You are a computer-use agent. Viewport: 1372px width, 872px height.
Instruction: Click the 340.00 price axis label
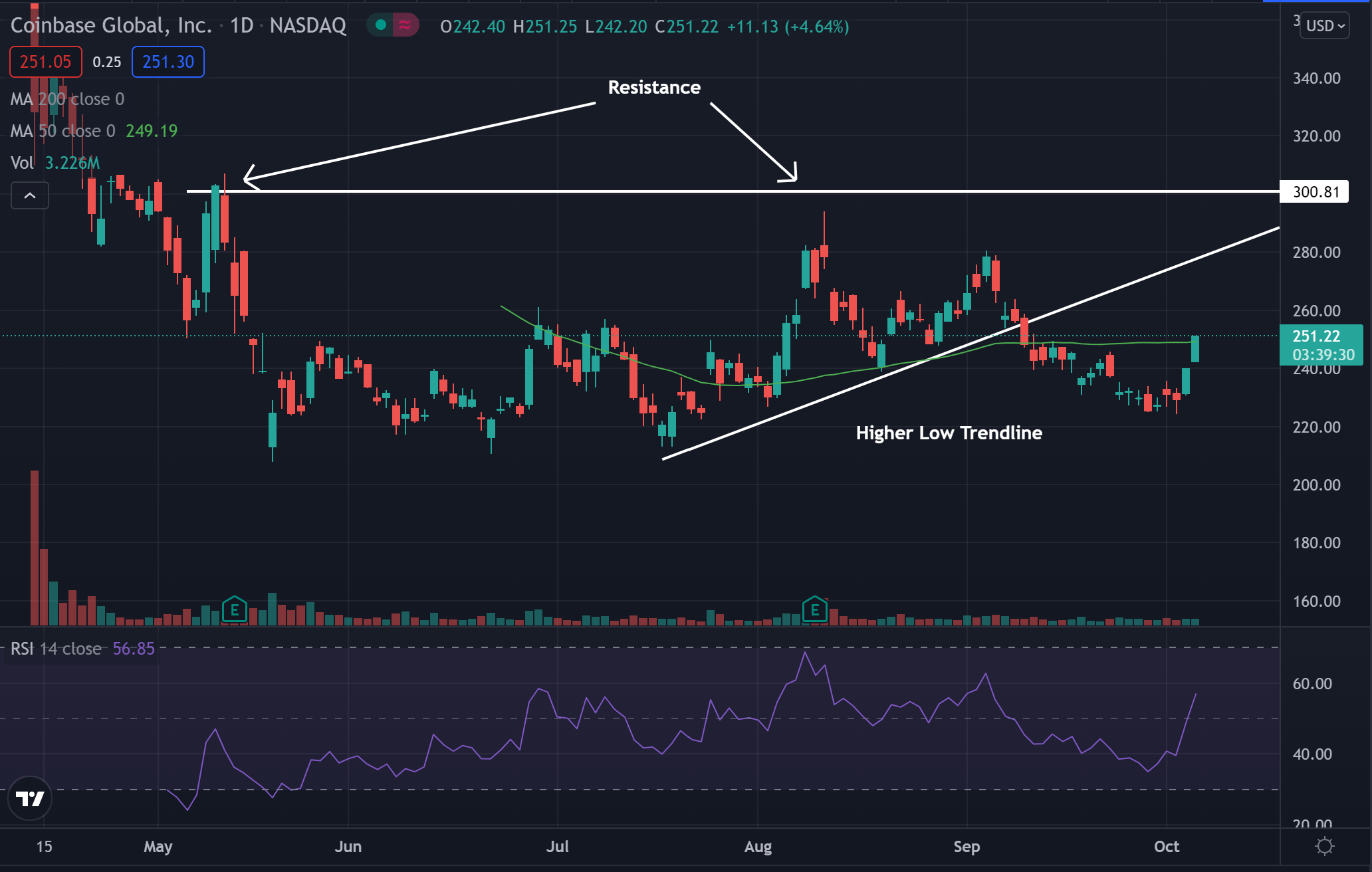coord(1316,78)
